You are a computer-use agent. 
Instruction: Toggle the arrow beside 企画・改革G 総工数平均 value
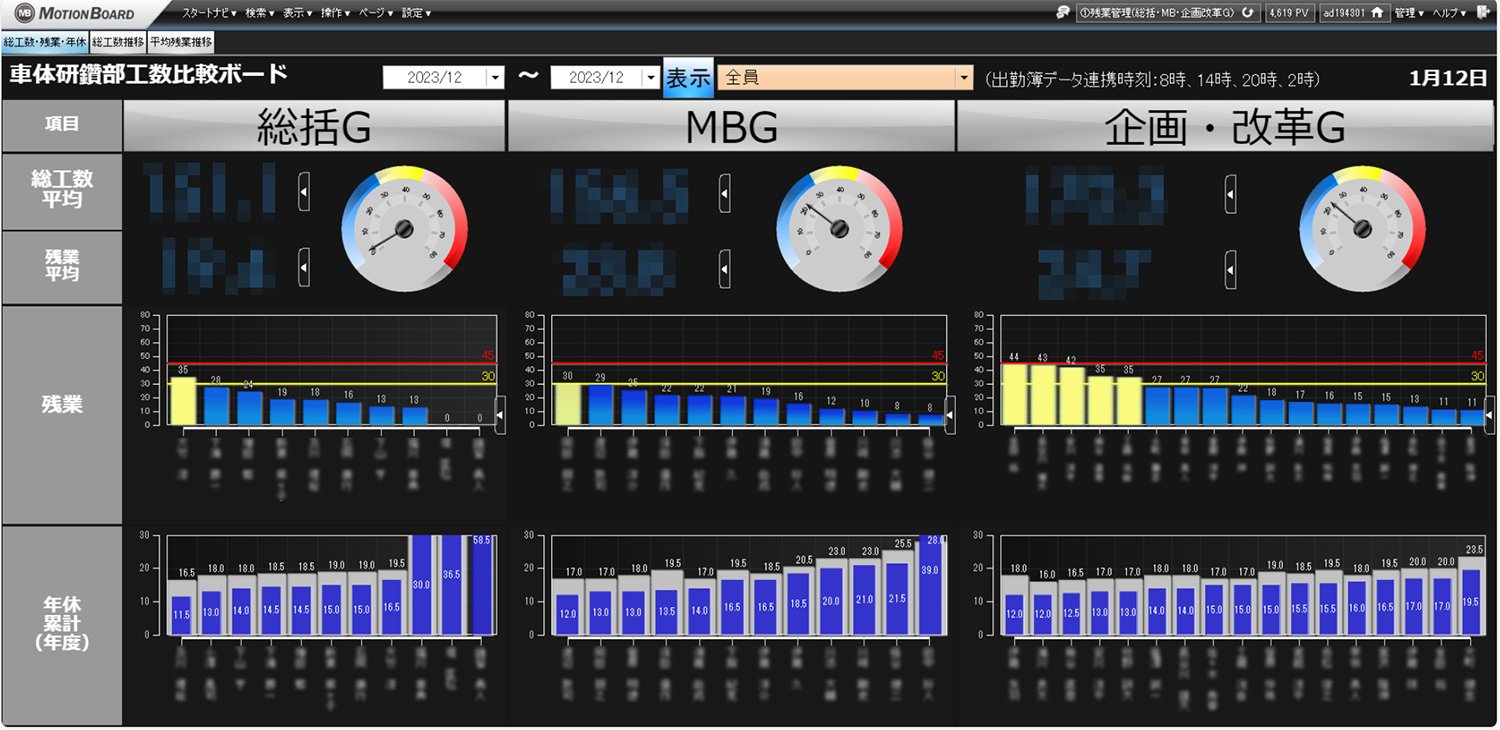[1231, 192]
